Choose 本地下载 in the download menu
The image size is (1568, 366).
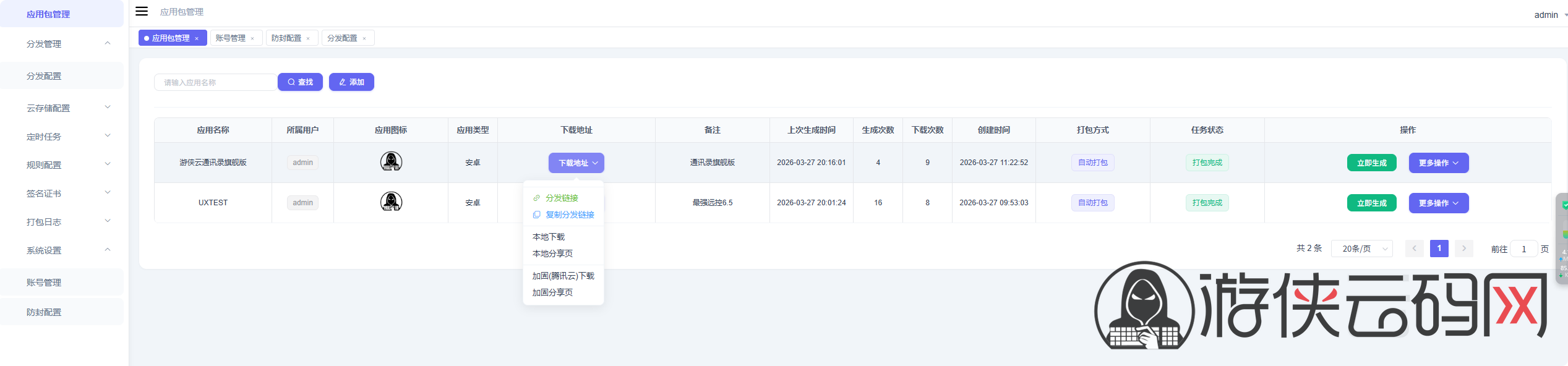pyautogui.click(x=549, y=237)
